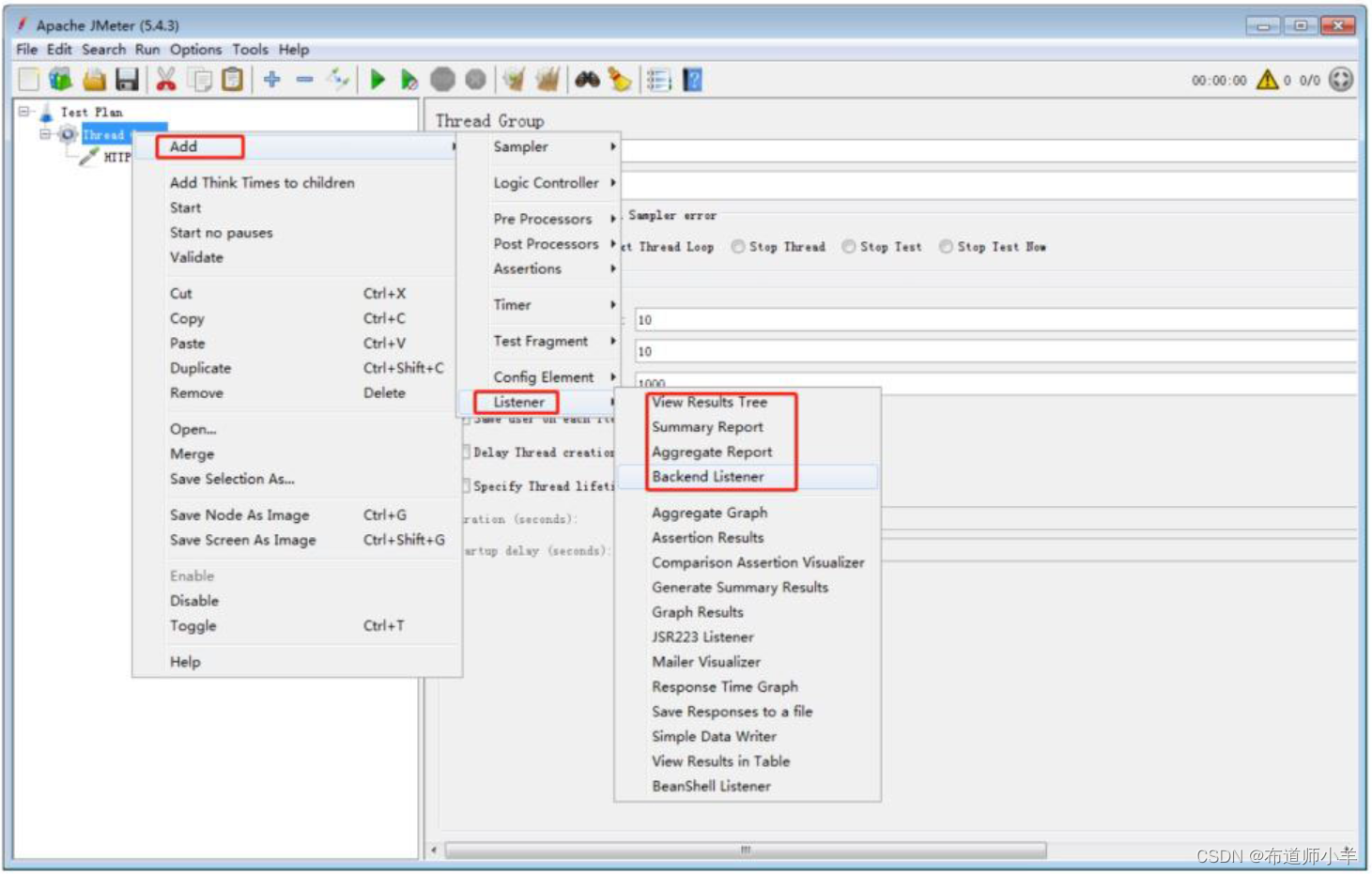Expand all nodes with plus icon
The width and height of the screenshot is (1372, 874).
(272, 80)
